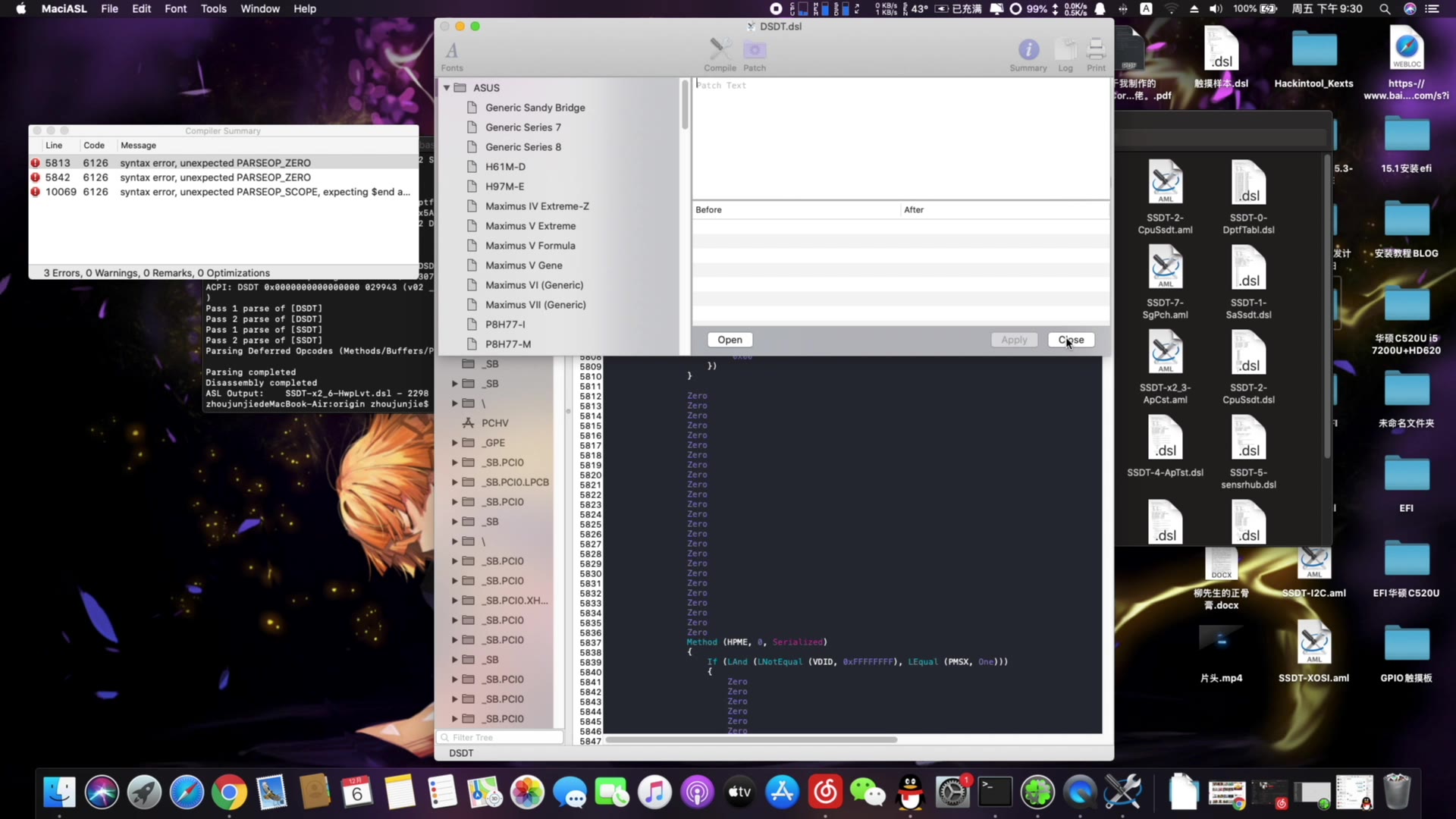Click the Open button in patch dialog
The height and width of the screenshot is (819, 1456).
pyautogui.click(x=730, y=339)
